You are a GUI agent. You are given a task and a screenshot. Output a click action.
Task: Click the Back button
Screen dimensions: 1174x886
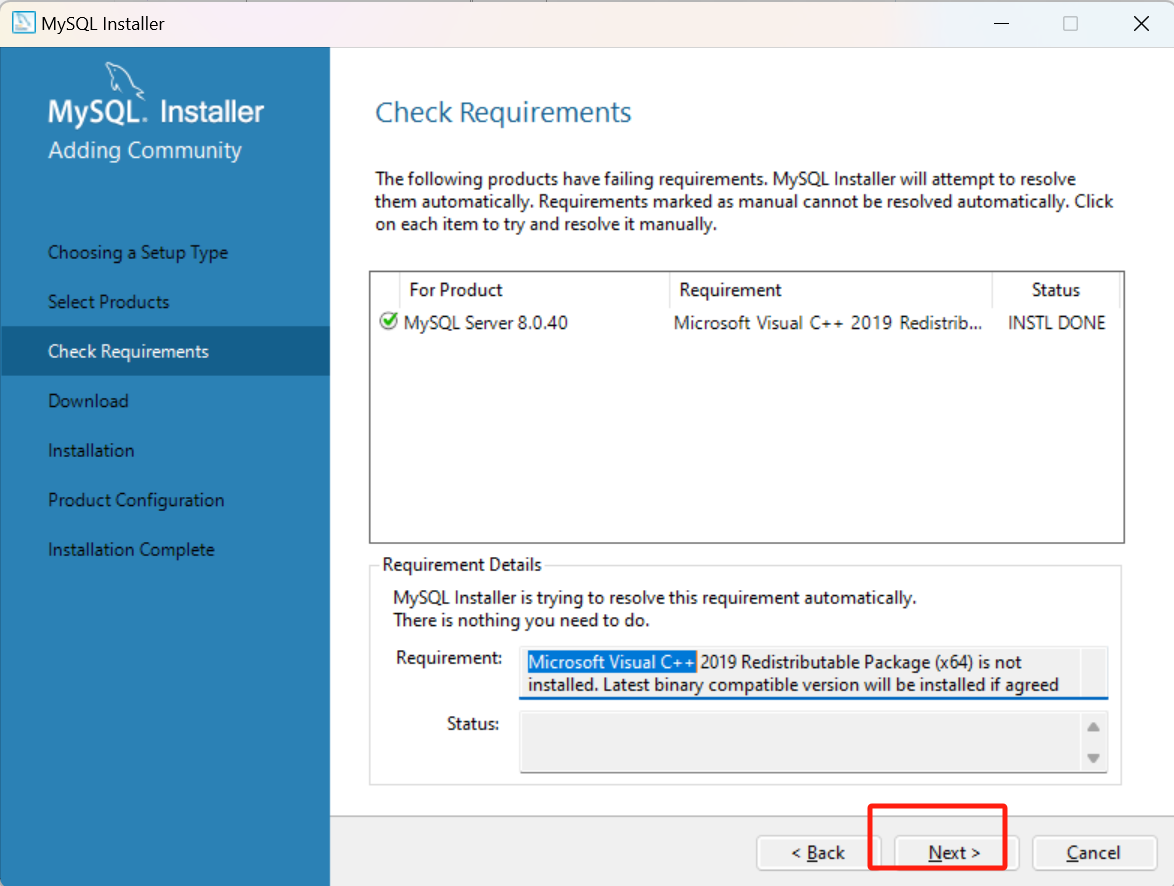click(818, 852)
